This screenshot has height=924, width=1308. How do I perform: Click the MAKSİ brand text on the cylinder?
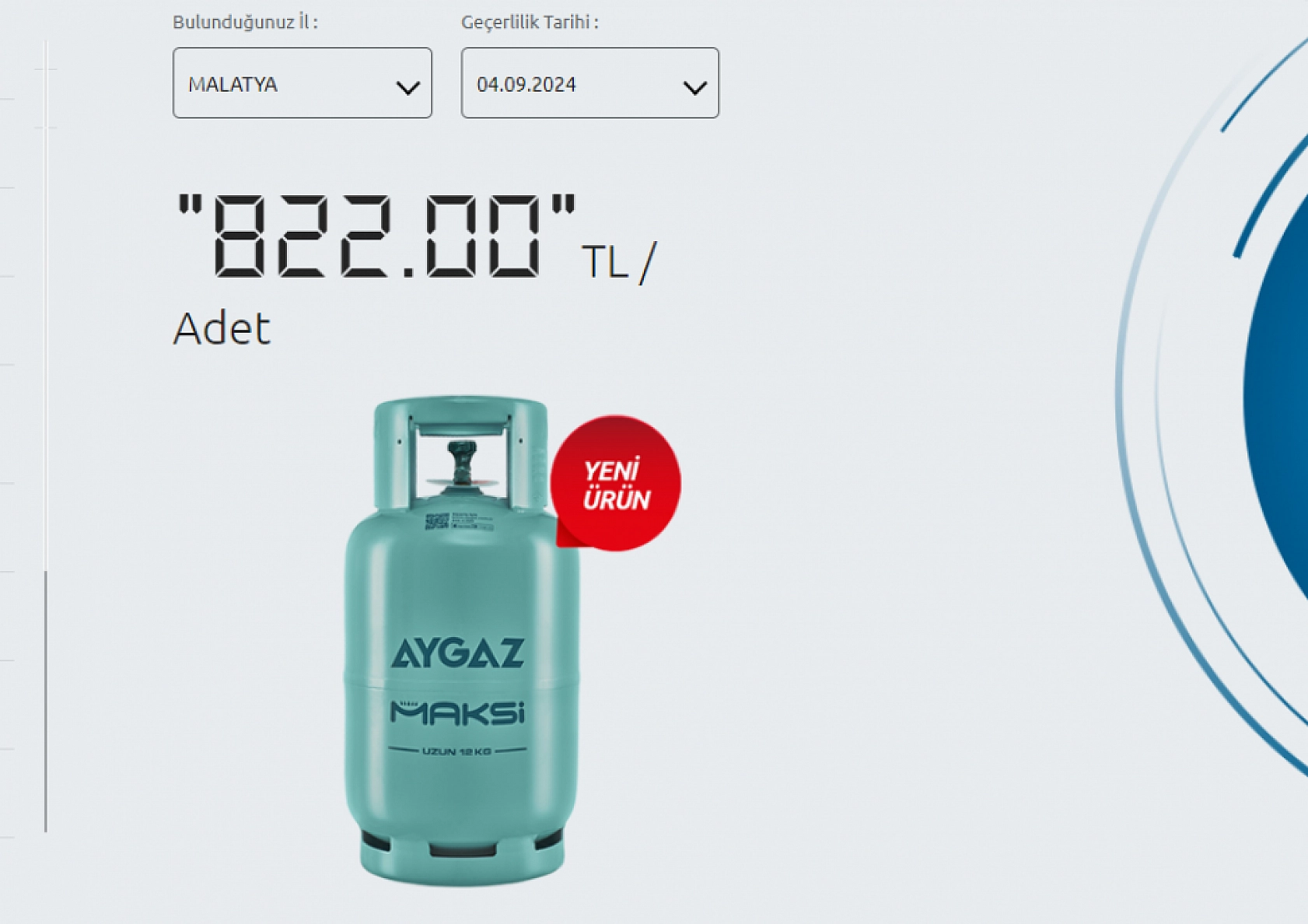pyautogui.click(x=457, y=713)
